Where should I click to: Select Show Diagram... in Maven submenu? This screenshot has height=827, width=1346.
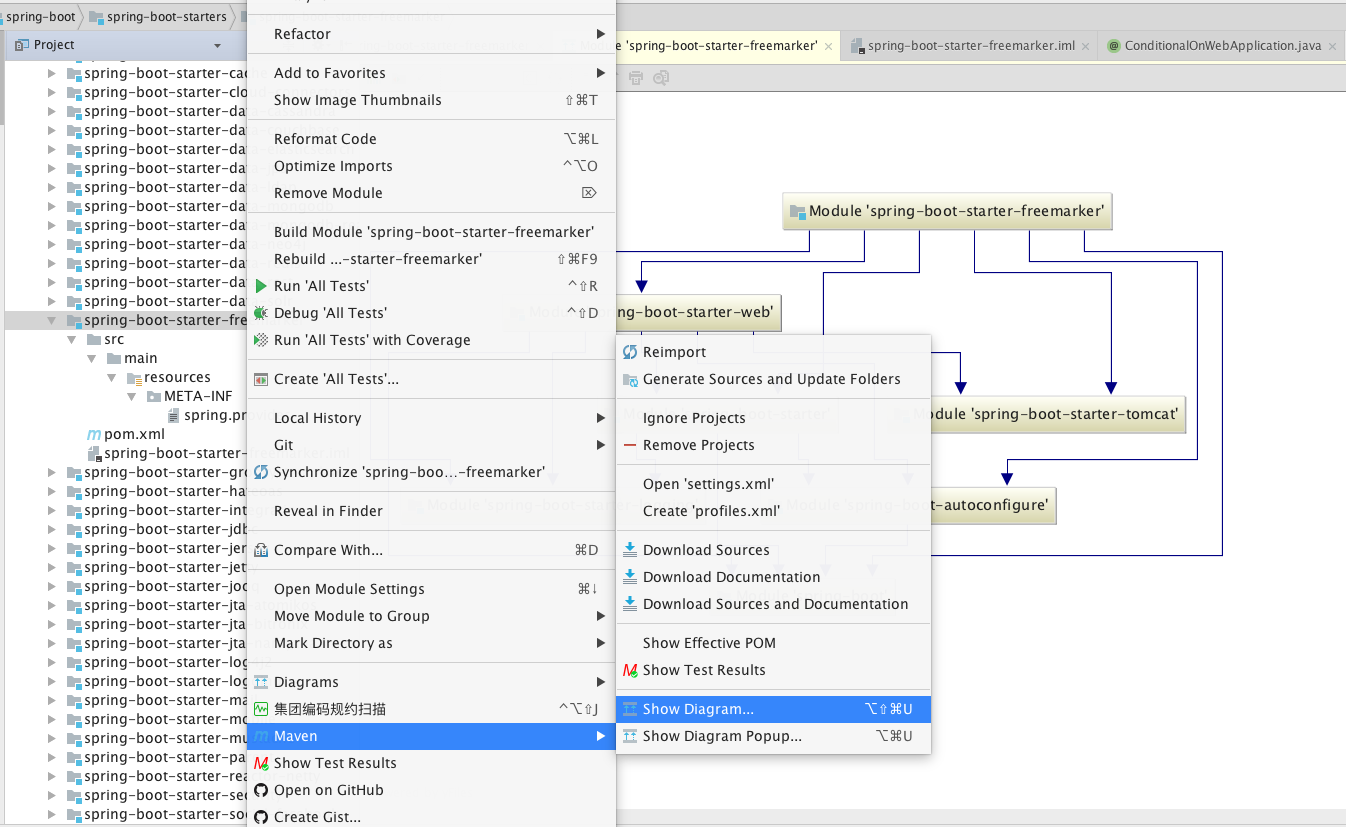[x=774, y=709]
